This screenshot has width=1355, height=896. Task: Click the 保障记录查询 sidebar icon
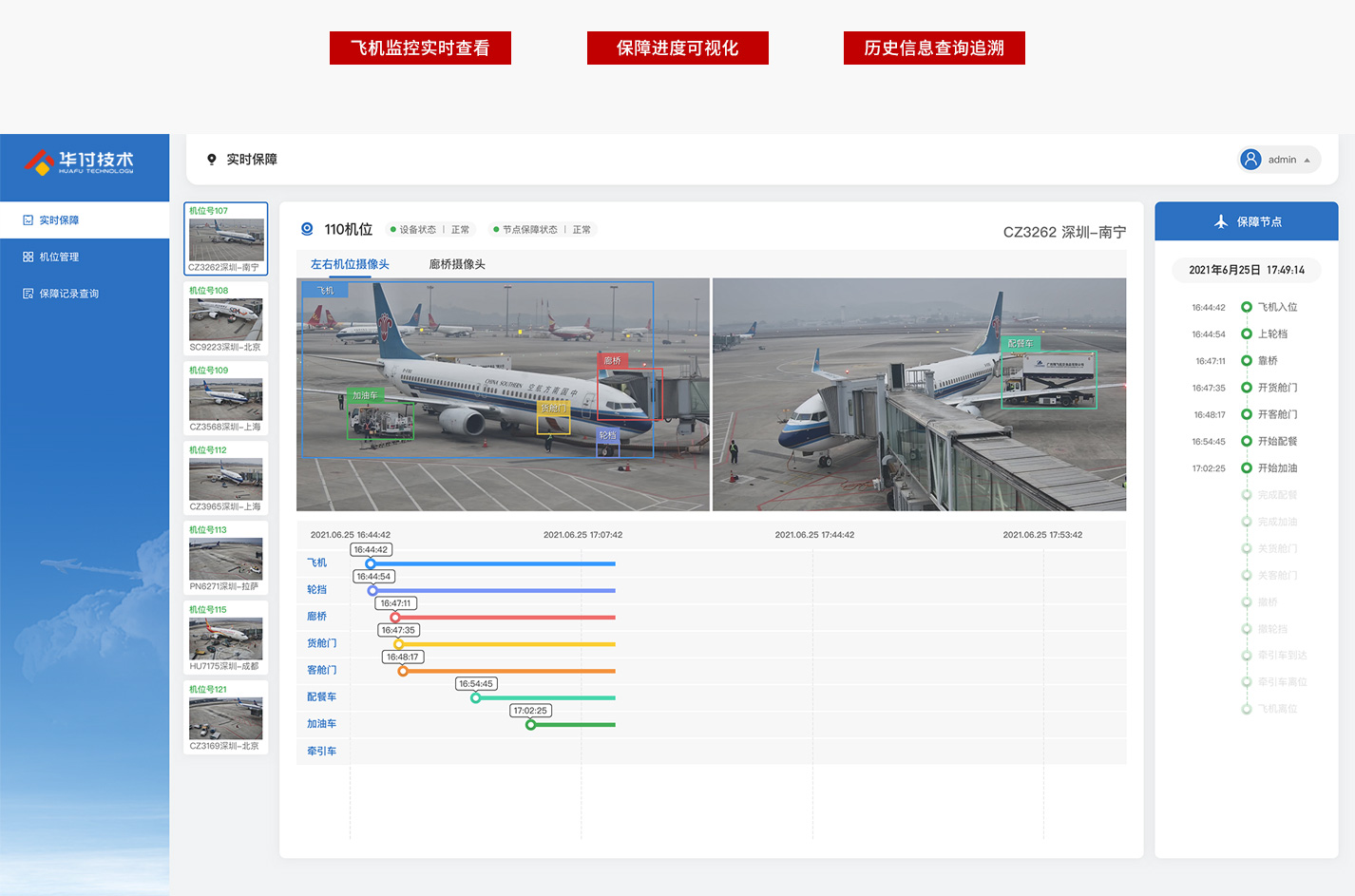pos(29,294)
